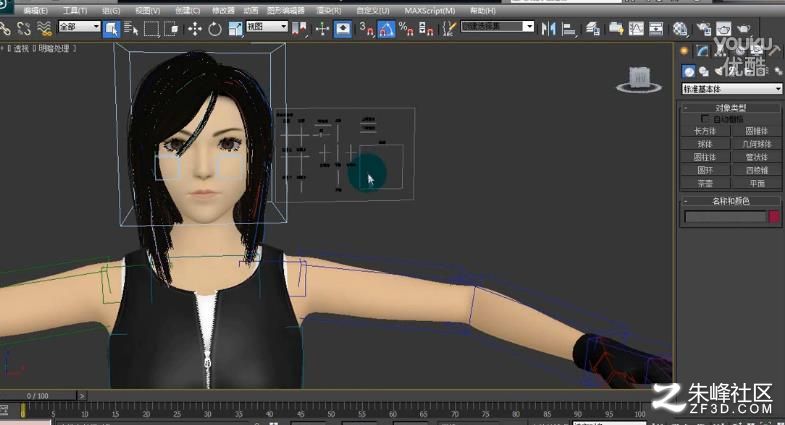Image resolution: width=785 pixels, height=425 pixels.
Task: Open Render Setup teapot icon
Action: tap(703, 29)
